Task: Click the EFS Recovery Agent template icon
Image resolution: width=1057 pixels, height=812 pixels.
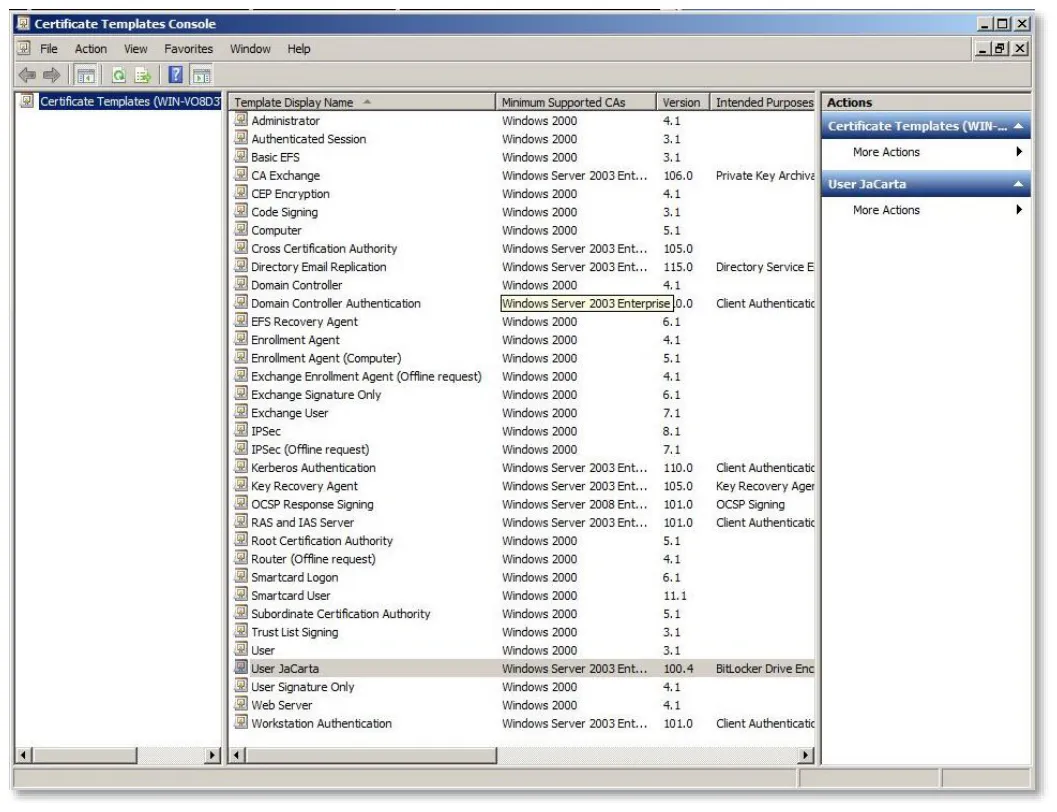Action: pyautogui.click(x=241, y=320)
